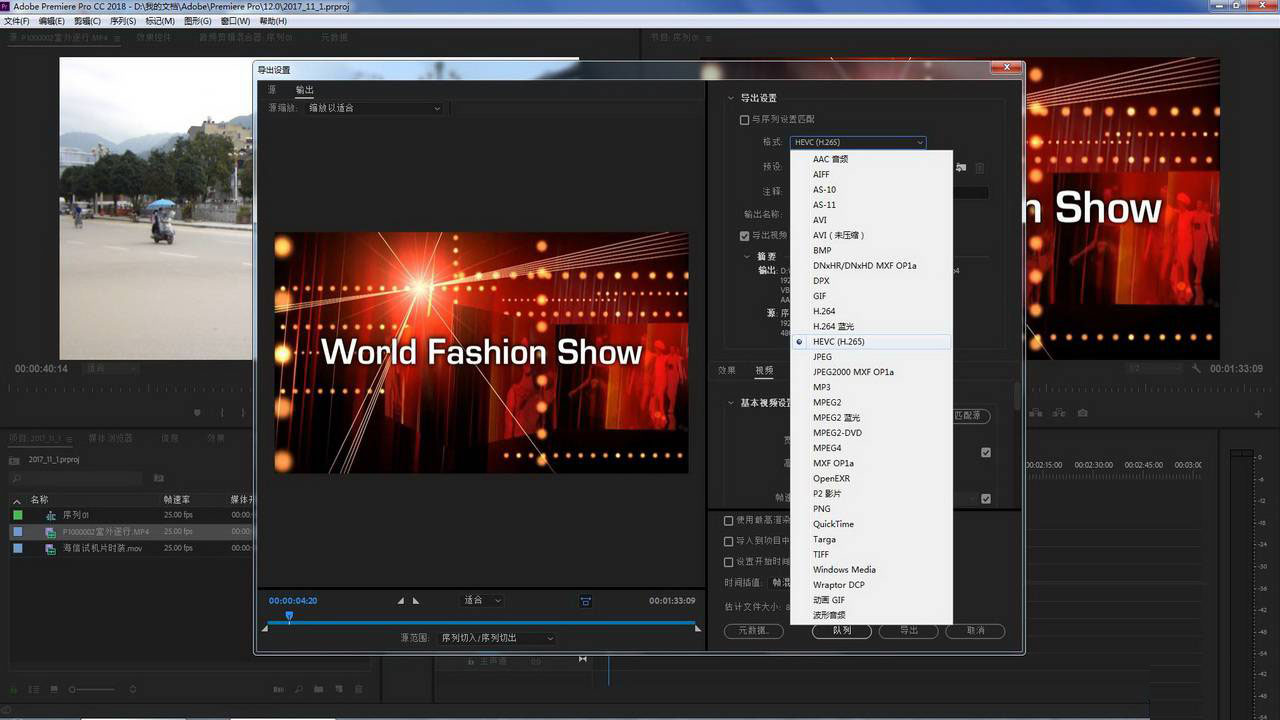Screen dimensions: 1280x720
Task: Click the 元数据 metadata button
Action: click(x=754, y=631)
